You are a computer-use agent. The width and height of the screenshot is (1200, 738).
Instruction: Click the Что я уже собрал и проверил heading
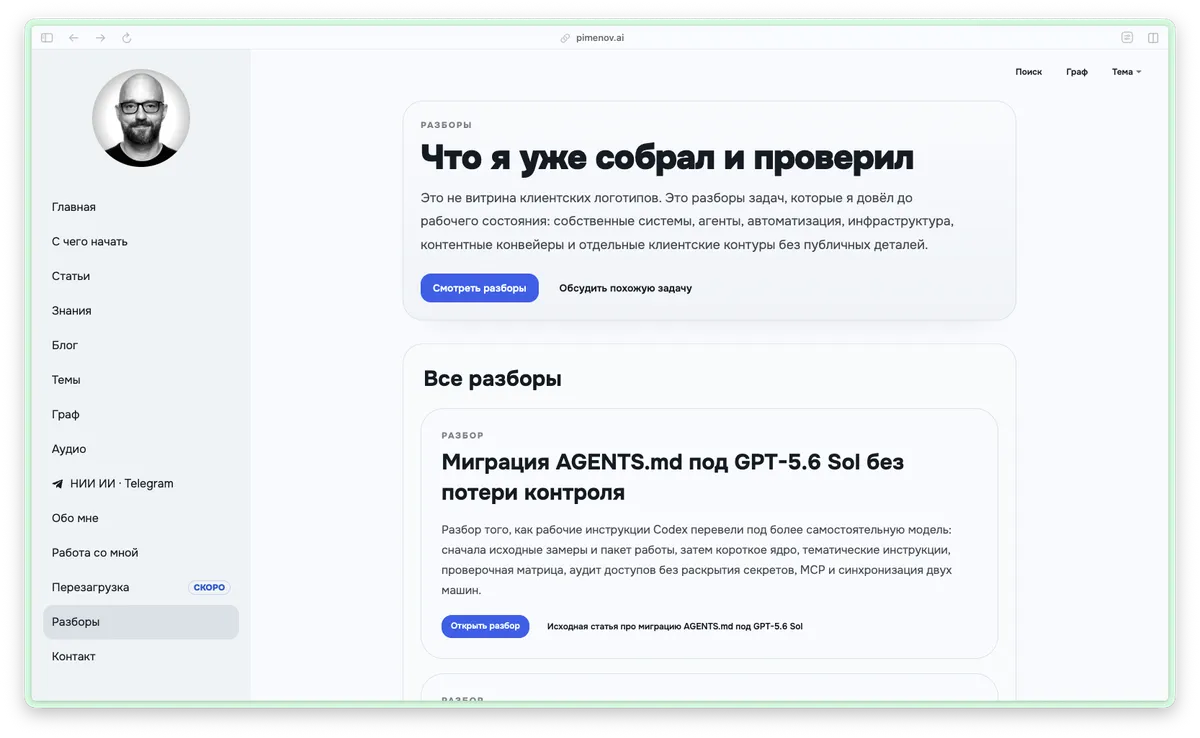click(667, 157)
